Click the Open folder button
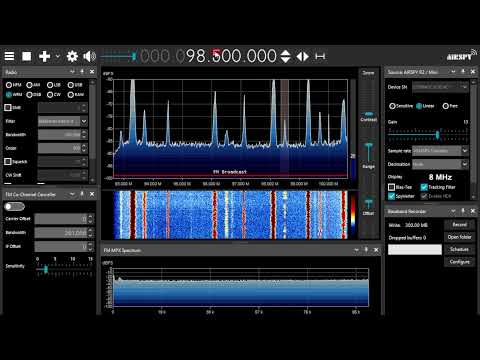 point(459,237)
